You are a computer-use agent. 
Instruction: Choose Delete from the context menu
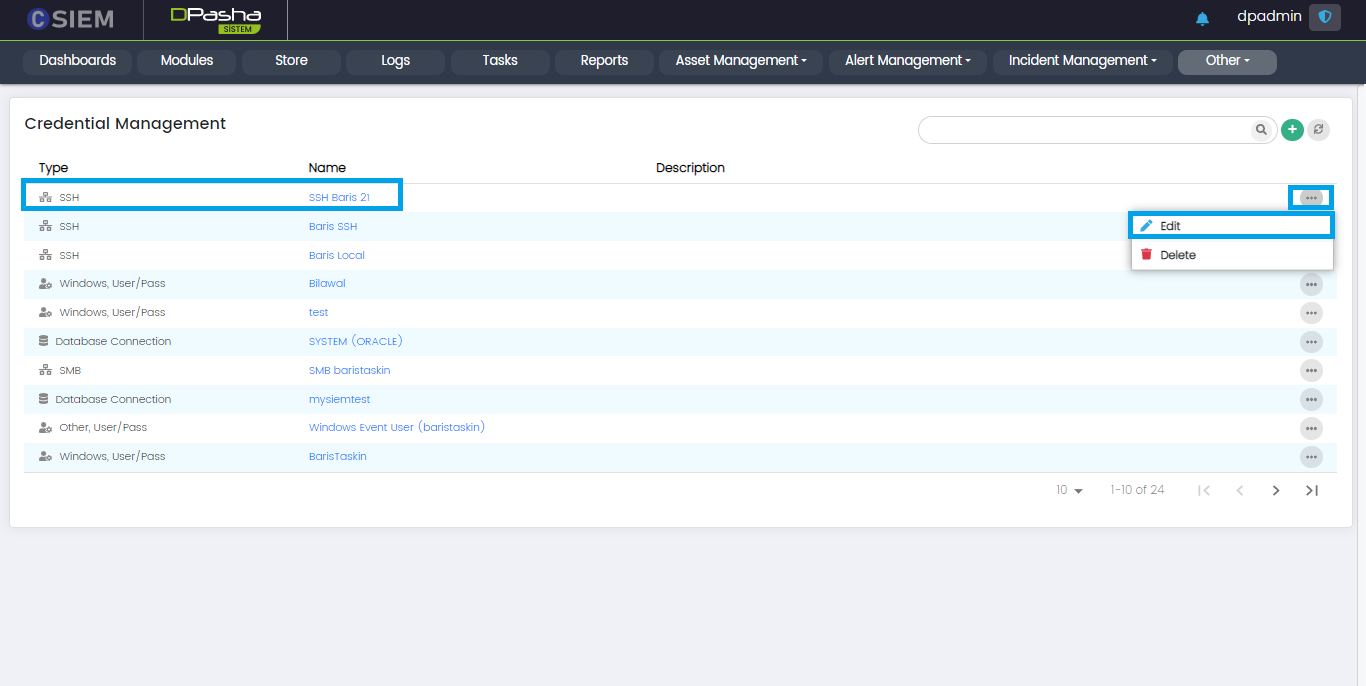point(1177,255)
